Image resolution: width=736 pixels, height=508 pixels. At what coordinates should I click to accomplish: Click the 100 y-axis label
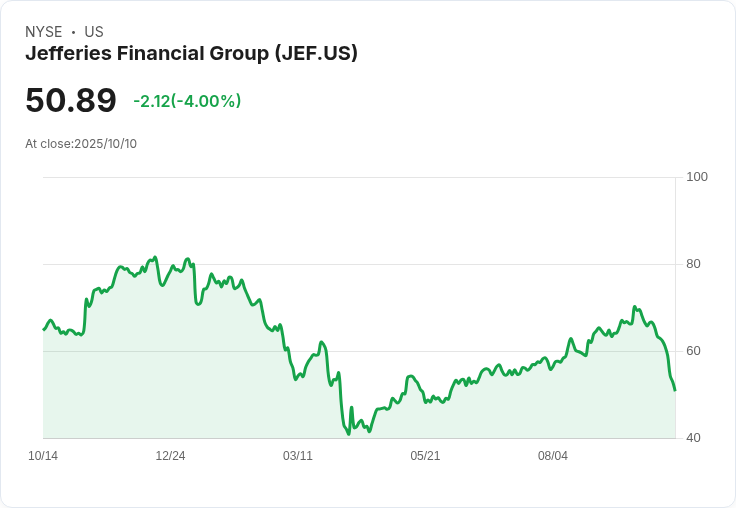(697, 177)
